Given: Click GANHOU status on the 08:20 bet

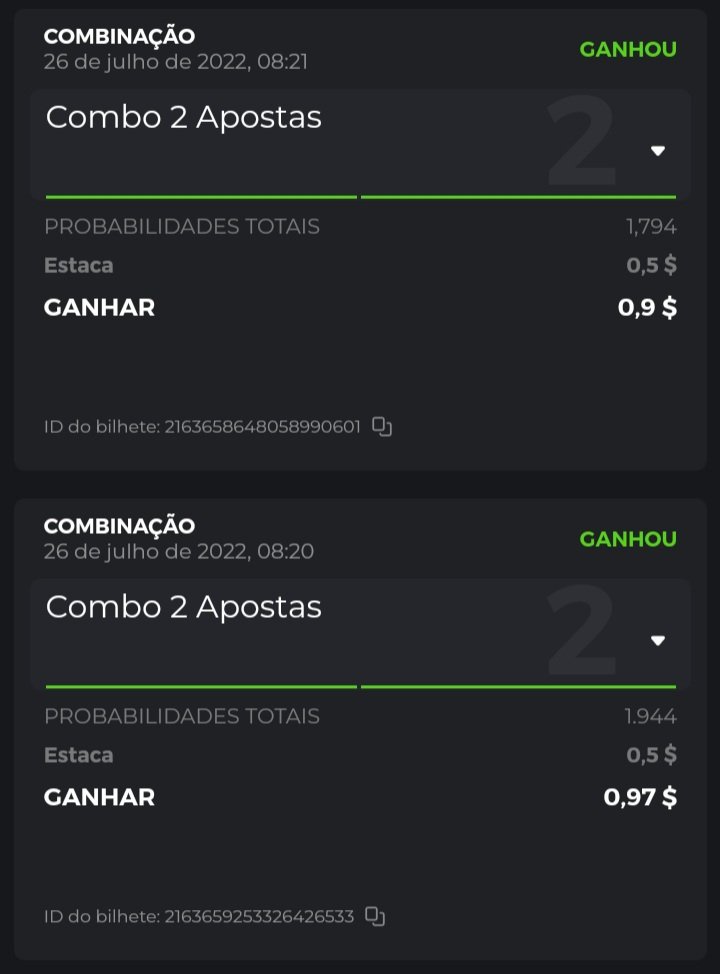Looking at the screenshot, I should click(628, 540).
